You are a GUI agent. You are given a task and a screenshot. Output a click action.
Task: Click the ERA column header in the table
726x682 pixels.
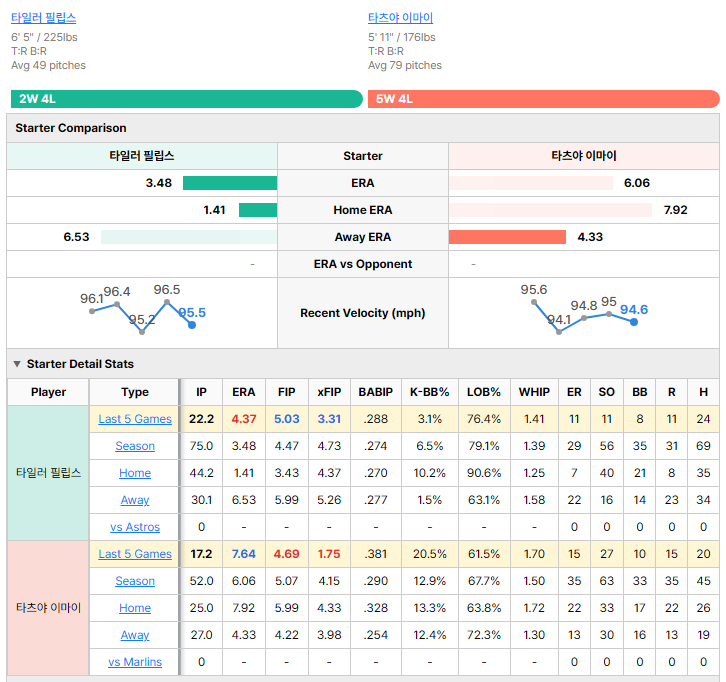click(x=244, y=392)
